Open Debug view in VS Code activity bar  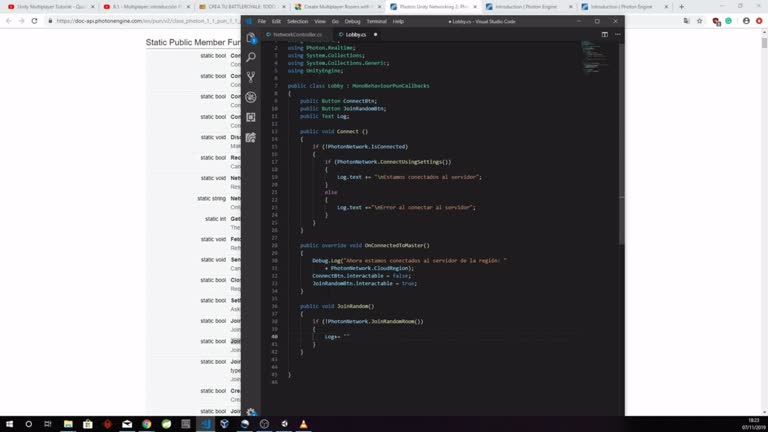251,97
